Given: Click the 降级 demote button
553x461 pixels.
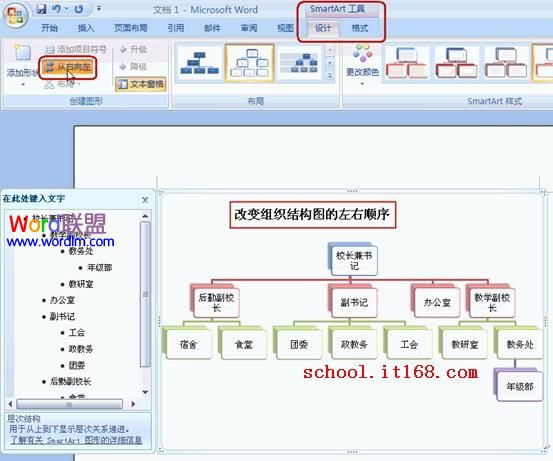Looking at the screenshot, I should pos(133,66).
